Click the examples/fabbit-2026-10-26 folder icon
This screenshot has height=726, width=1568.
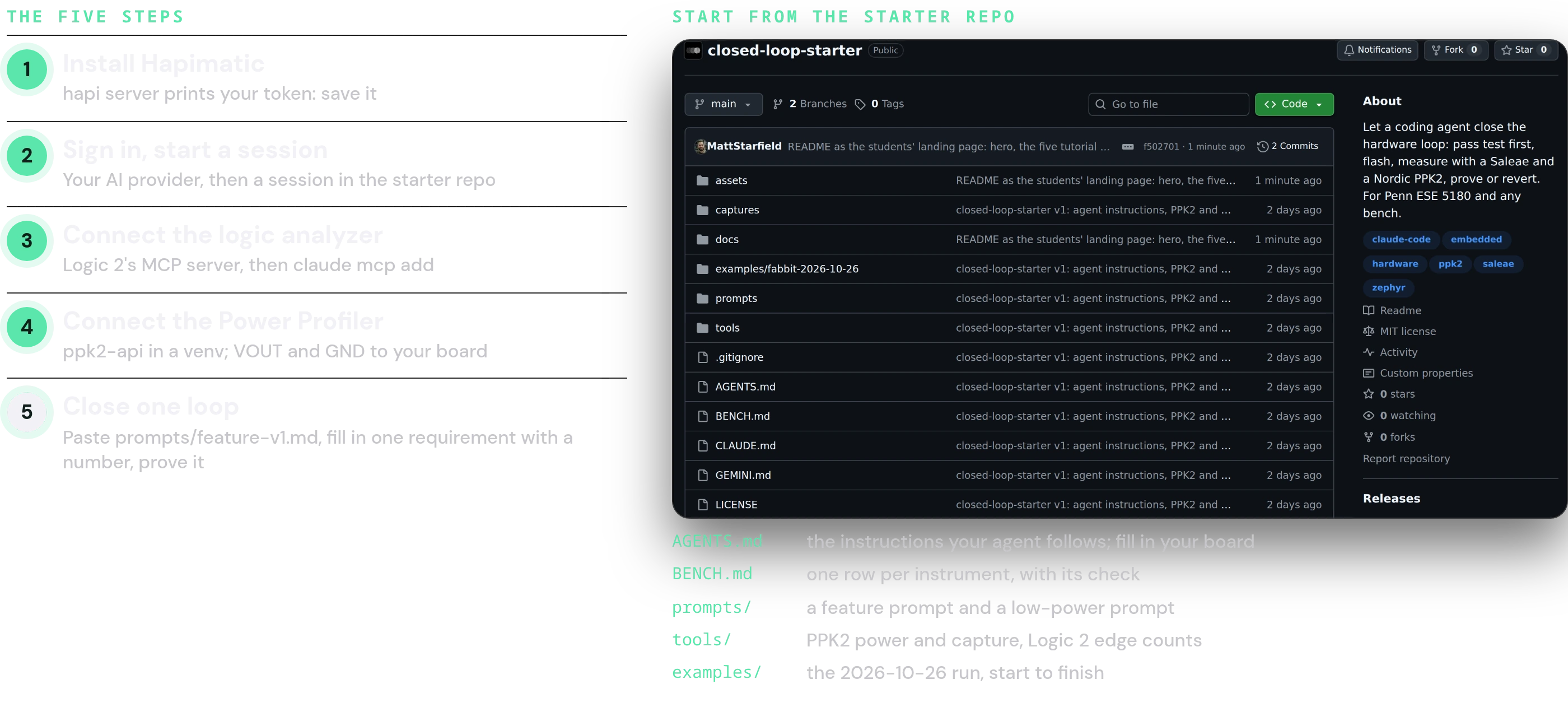point(702,268)
